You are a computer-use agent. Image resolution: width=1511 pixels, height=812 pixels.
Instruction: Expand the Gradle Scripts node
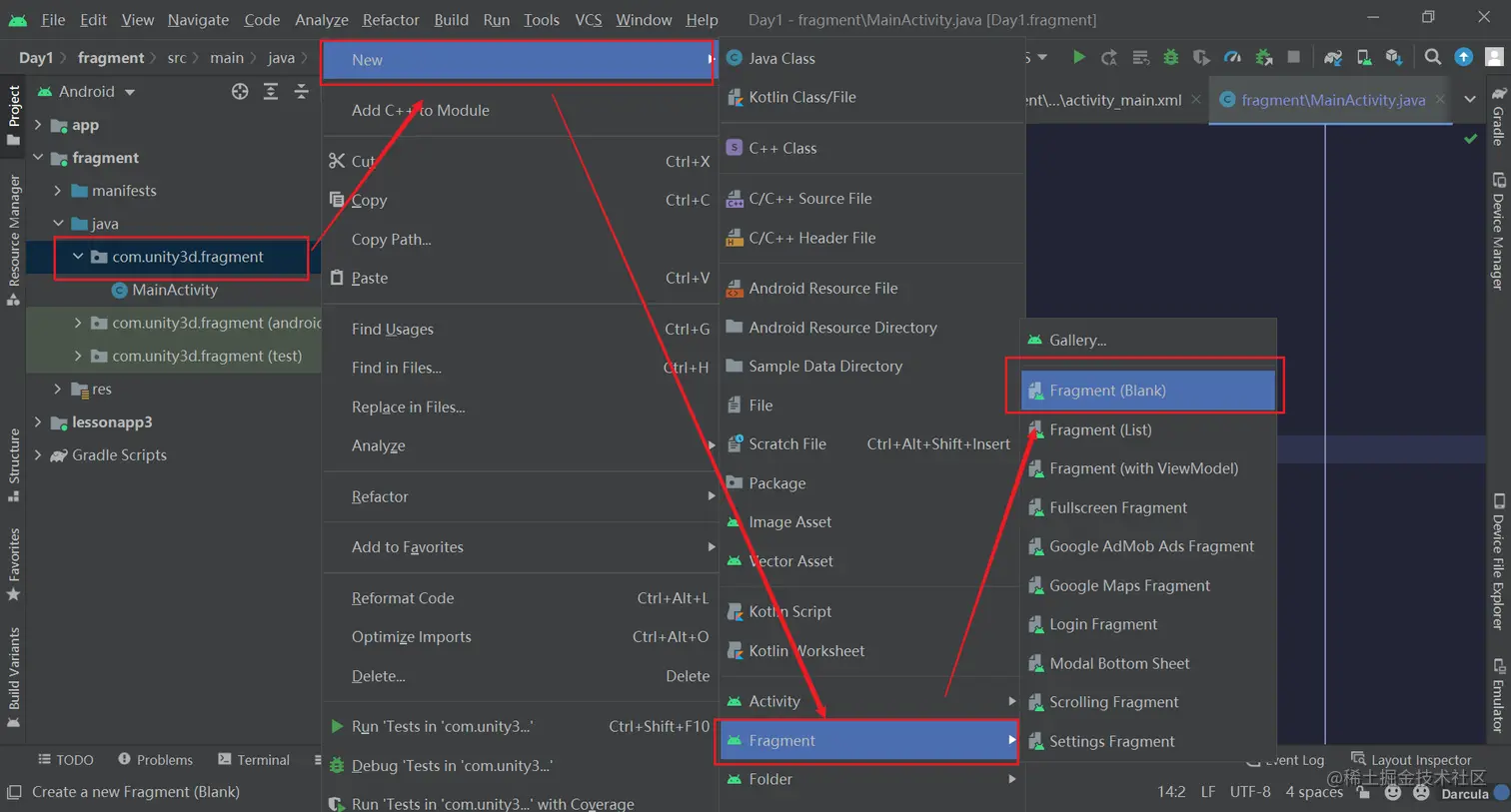click(38, 454)
